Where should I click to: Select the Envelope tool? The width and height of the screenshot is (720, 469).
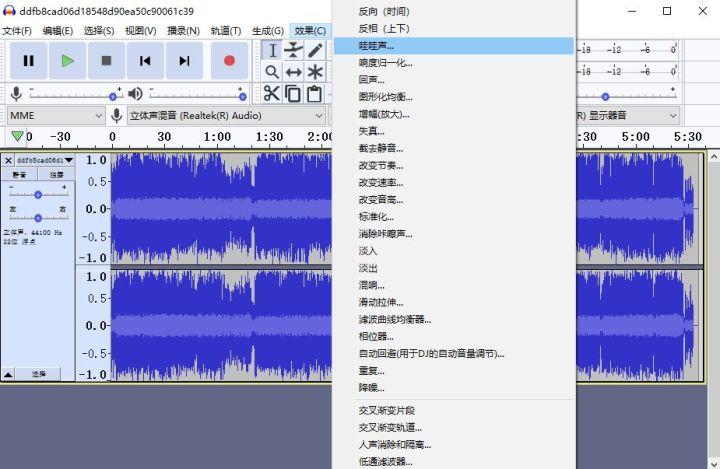click(293, 50)
